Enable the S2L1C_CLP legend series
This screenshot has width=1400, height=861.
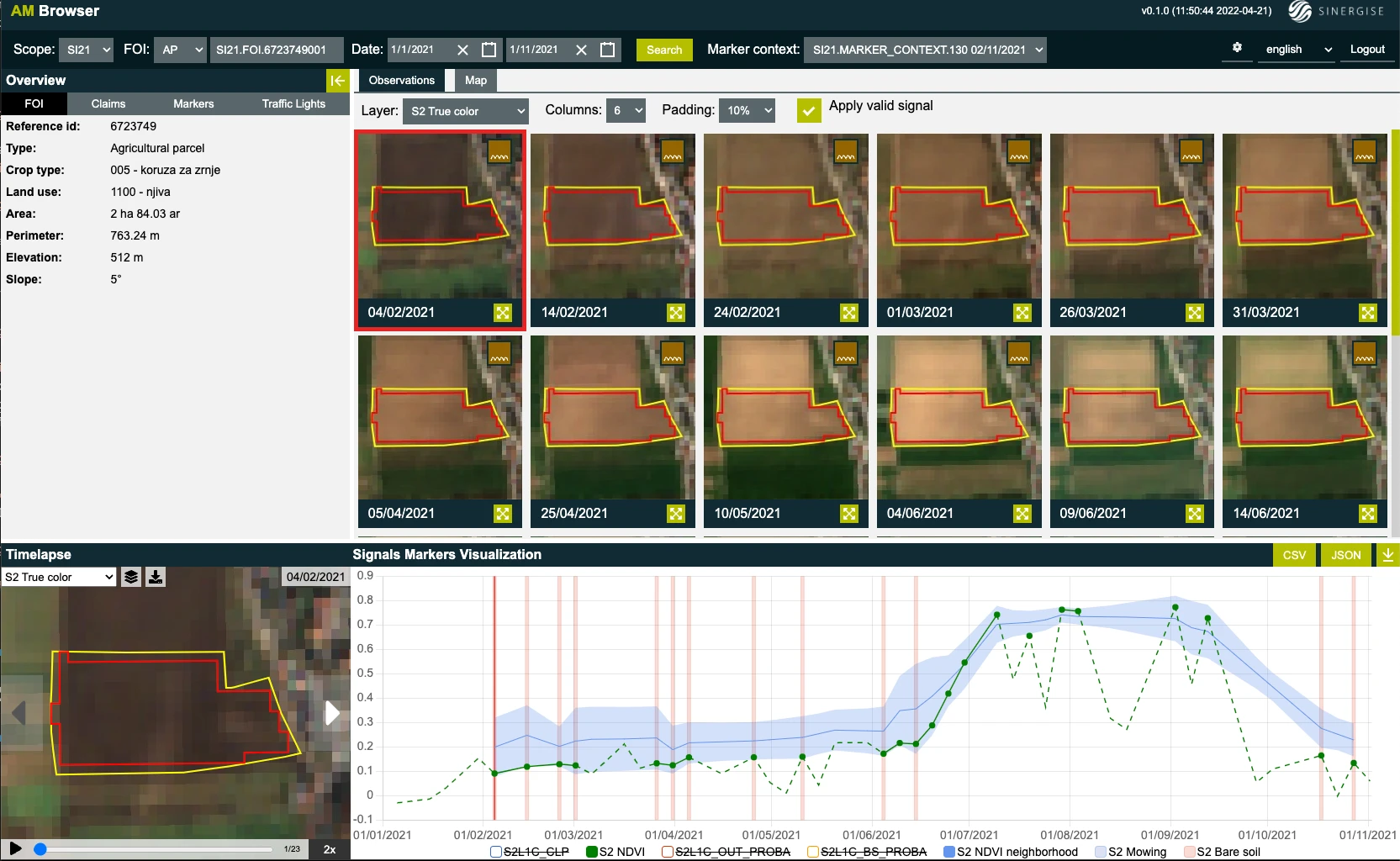[496, 852]
